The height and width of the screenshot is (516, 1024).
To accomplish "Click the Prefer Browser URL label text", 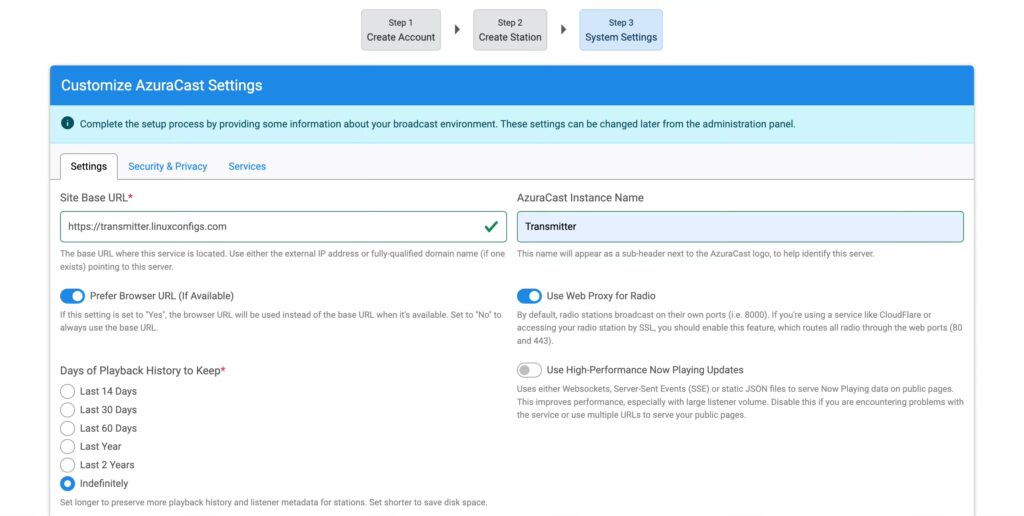I will coord(162,296).
